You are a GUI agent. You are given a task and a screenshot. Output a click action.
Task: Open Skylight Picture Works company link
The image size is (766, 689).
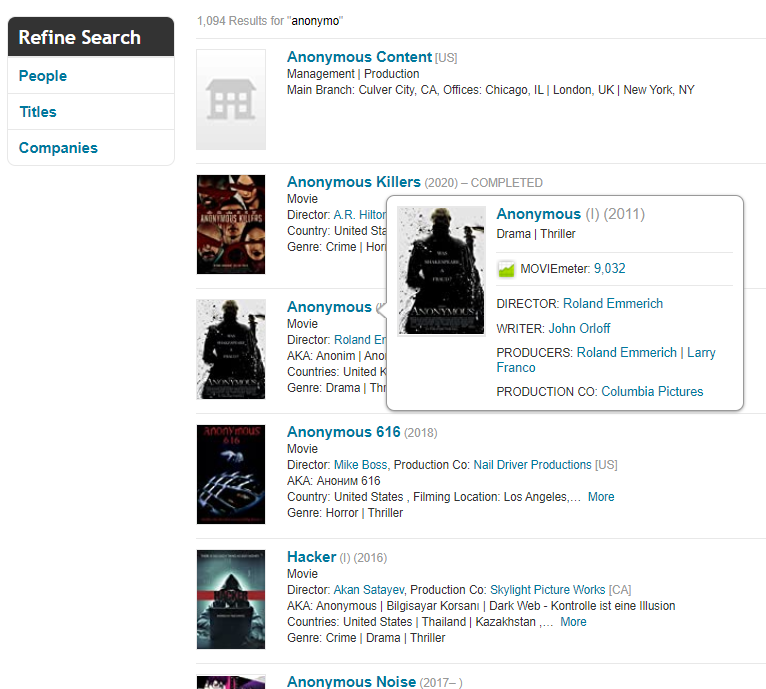coord(548,590)
